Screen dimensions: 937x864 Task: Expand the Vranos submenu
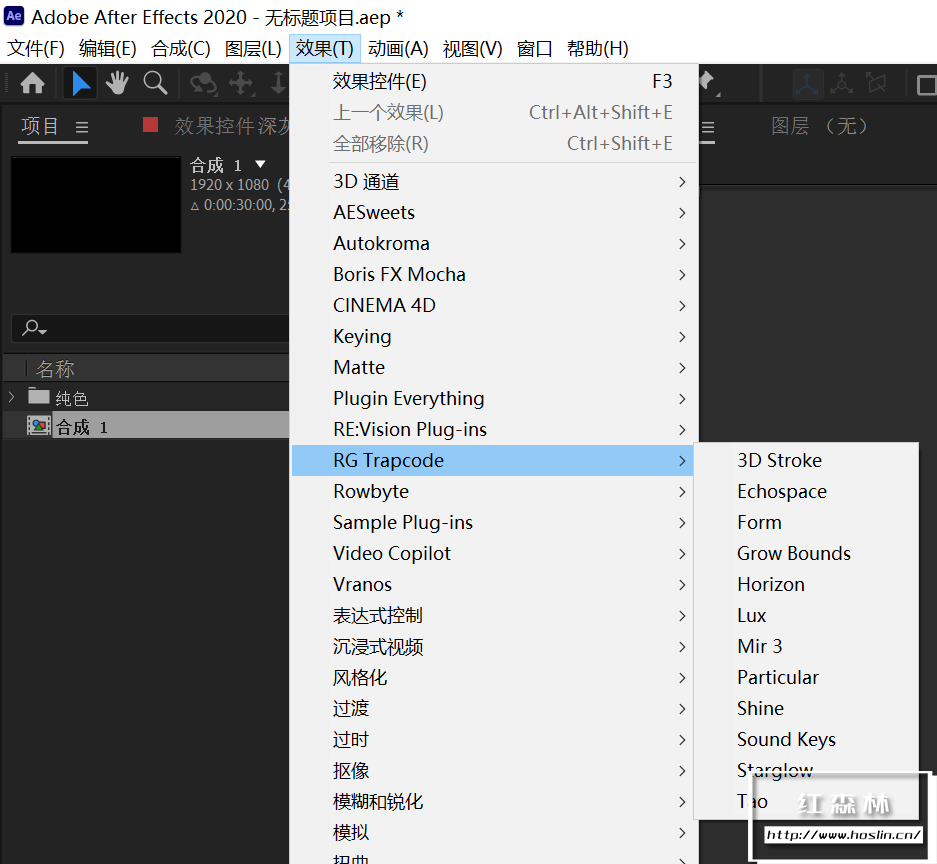(x=494, y=585)
